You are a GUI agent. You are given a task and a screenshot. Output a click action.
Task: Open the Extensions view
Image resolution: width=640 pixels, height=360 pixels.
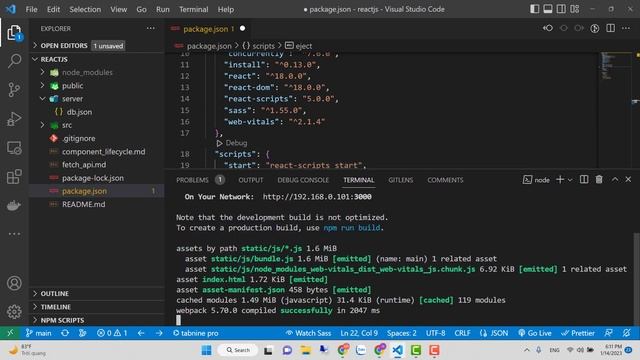coord(14,177)
